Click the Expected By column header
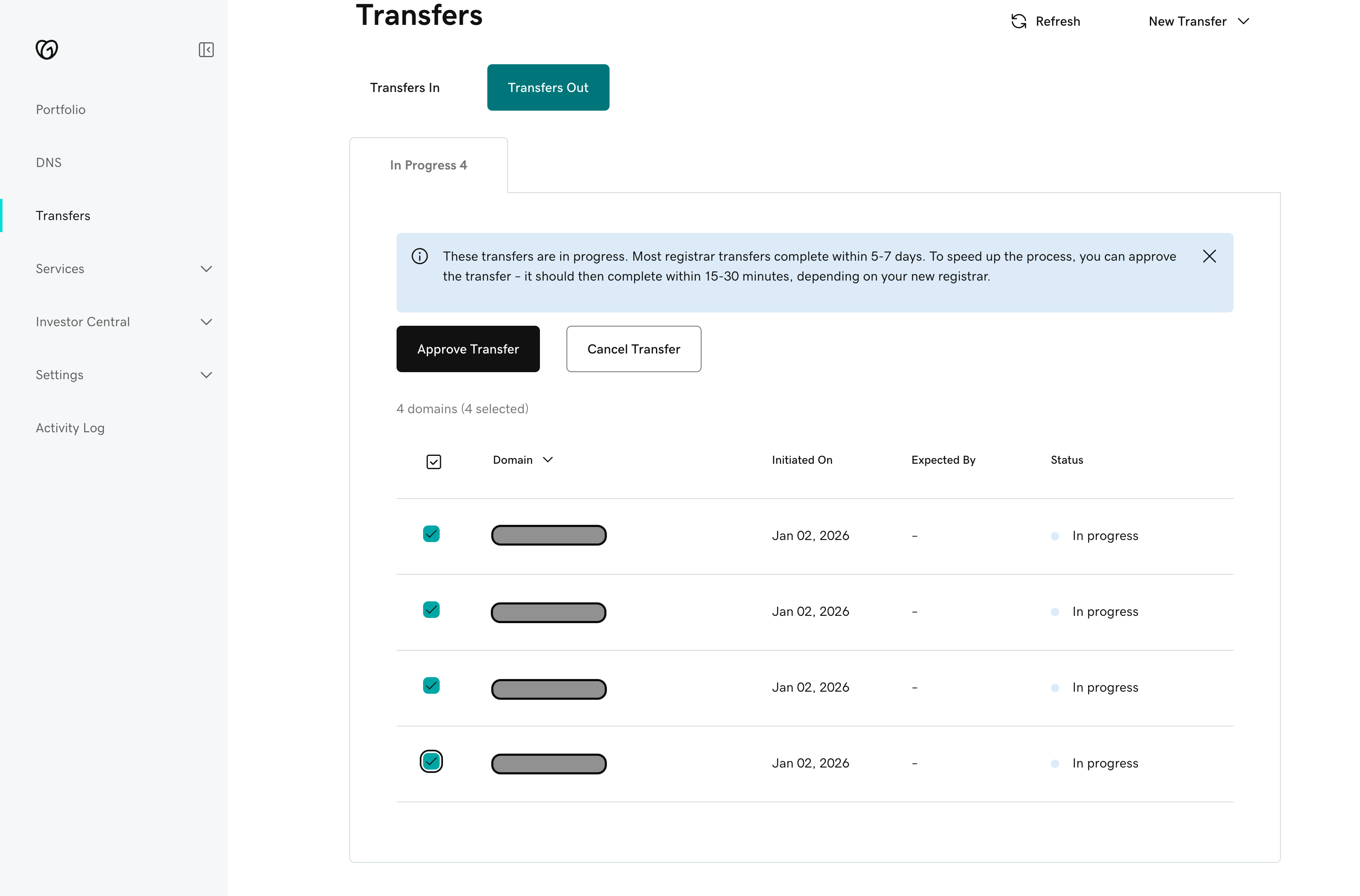 943,460
